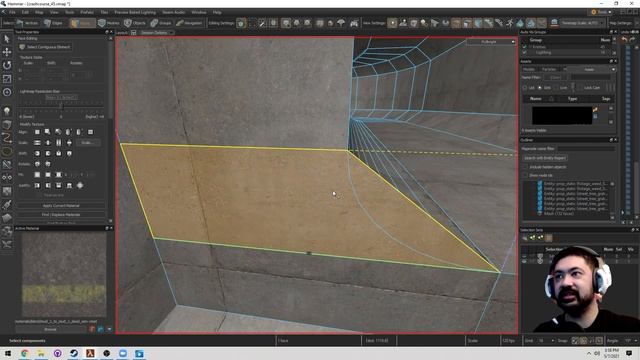The width and height of the screenshot is (640, 360).
Task: Switch selection mode to Groups
Action: (x=161, y=23)
